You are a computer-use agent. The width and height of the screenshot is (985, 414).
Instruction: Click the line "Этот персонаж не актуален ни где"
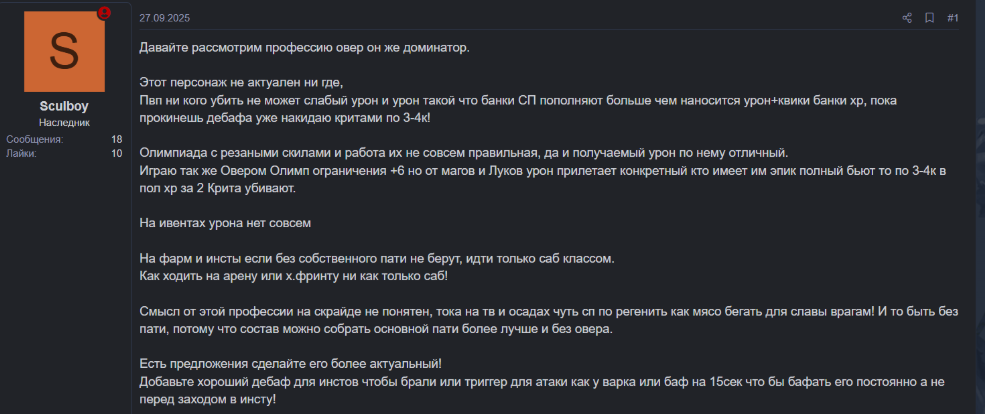click(248, 83)
